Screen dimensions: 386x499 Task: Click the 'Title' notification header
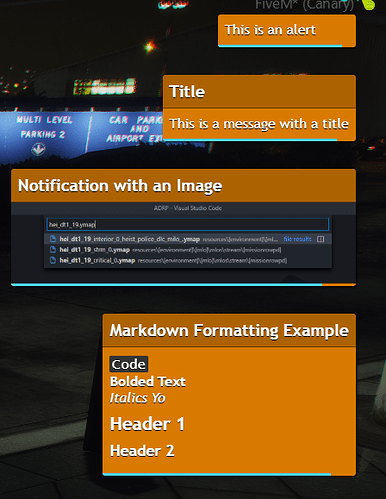(x=259, y=91)
